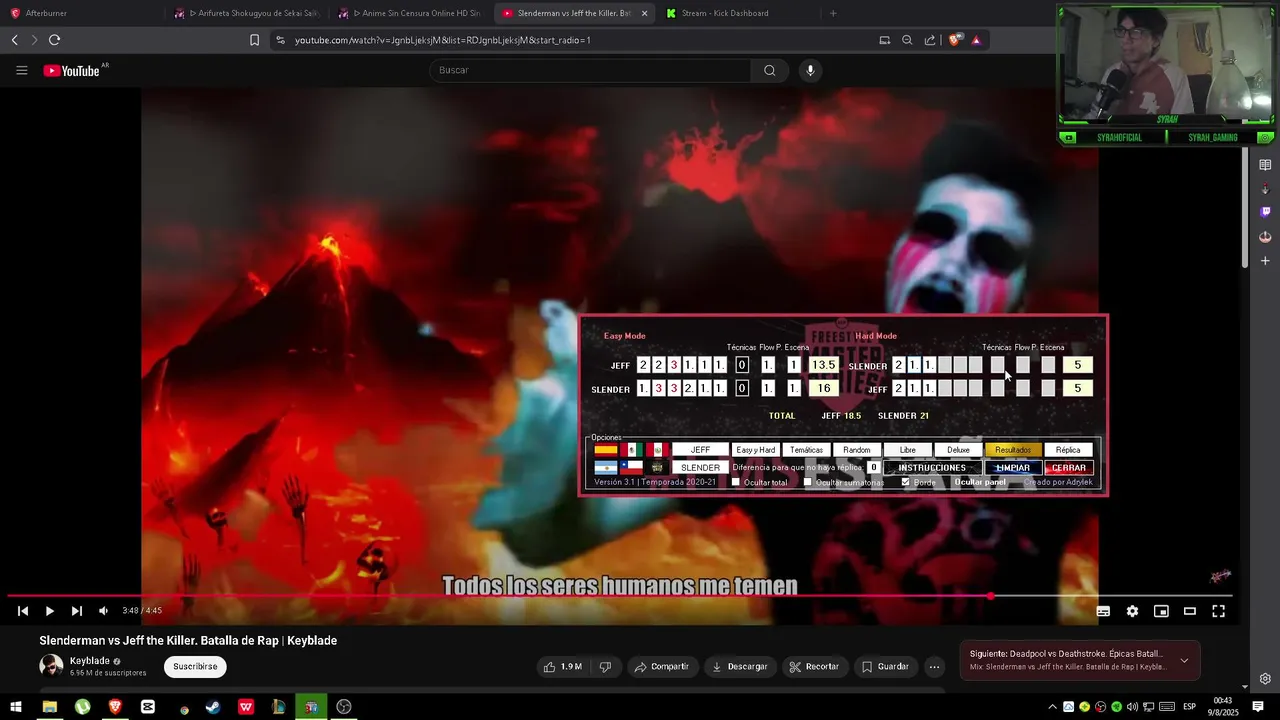Open the more actions ellipsis under the video
The width and height of the screenshot is (1280, 720).
934,667
